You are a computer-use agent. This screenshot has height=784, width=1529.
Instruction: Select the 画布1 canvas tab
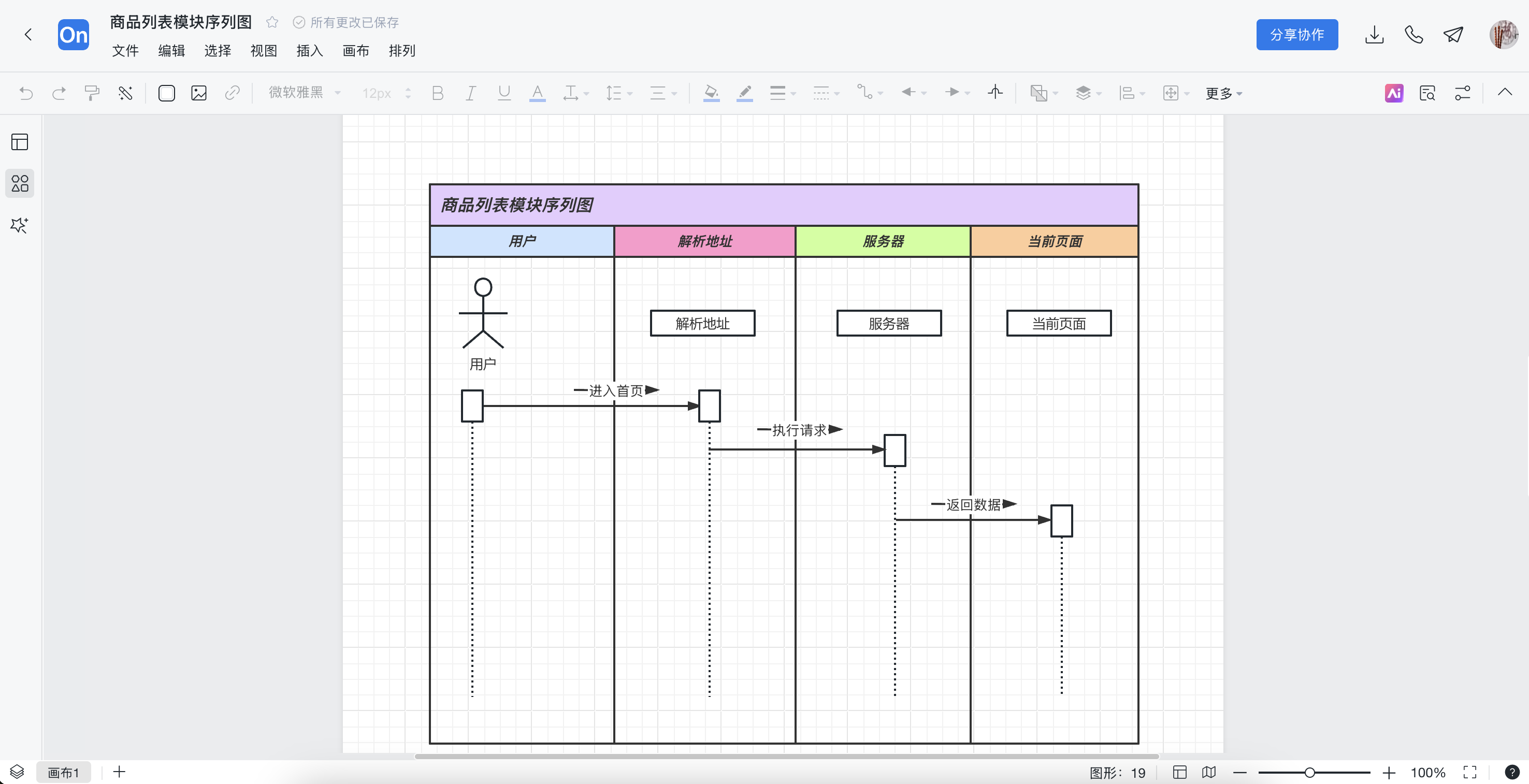(x=64, y=772)
